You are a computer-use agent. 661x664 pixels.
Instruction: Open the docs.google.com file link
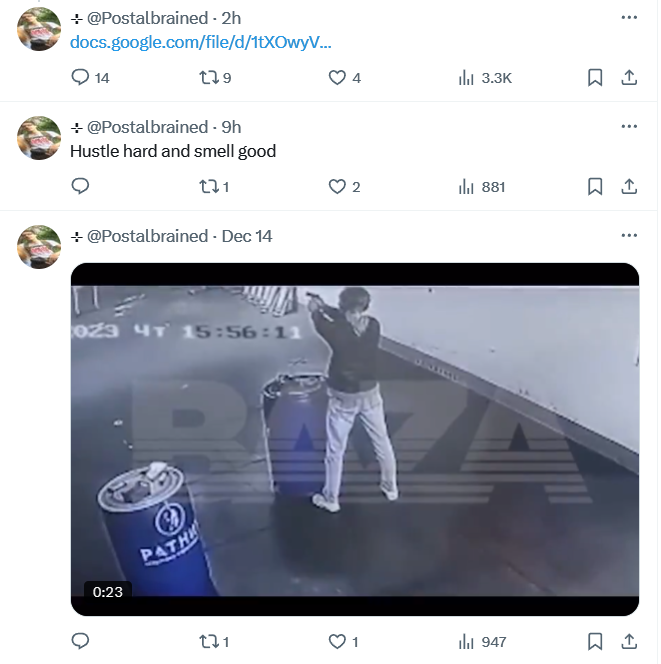[x=201, y=42]
